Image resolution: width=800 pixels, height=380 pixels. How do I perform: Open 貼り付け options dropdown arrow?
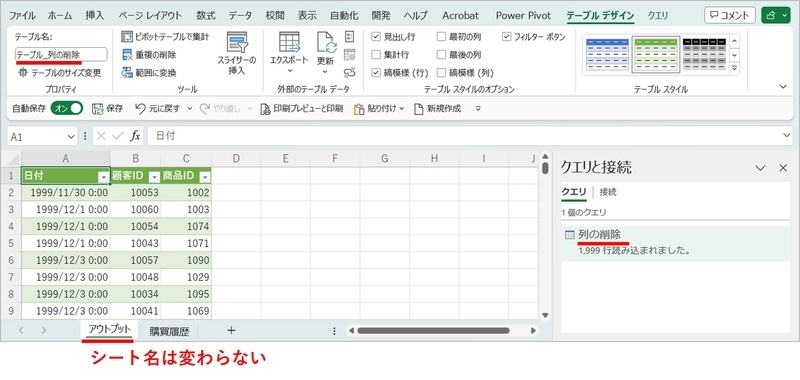402,109
